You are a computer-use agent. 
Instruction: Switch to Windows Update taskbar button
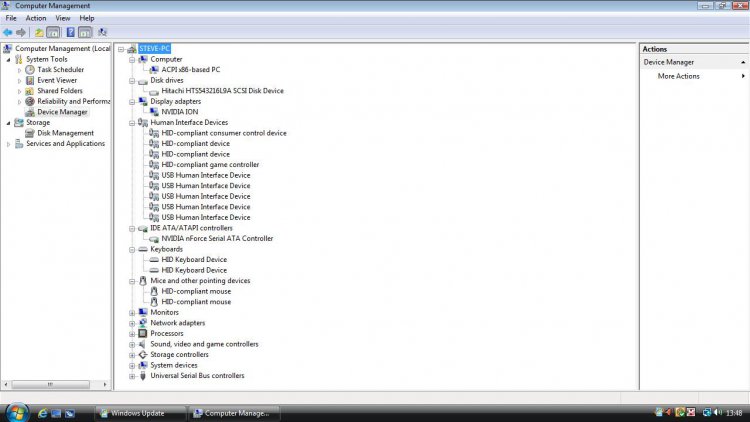[x=138, y=412]
